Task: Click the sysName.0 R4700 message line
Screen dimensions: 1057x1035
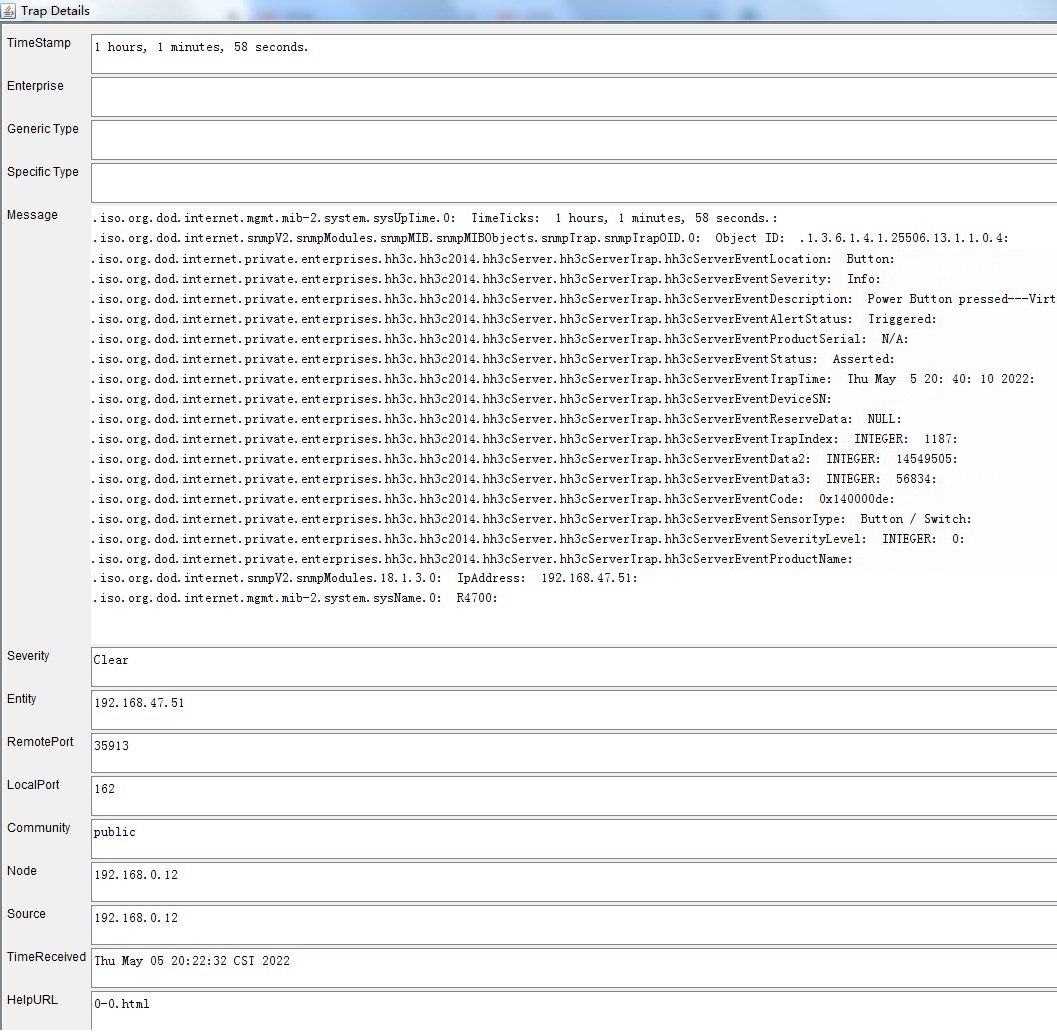Action: point(295,598)
